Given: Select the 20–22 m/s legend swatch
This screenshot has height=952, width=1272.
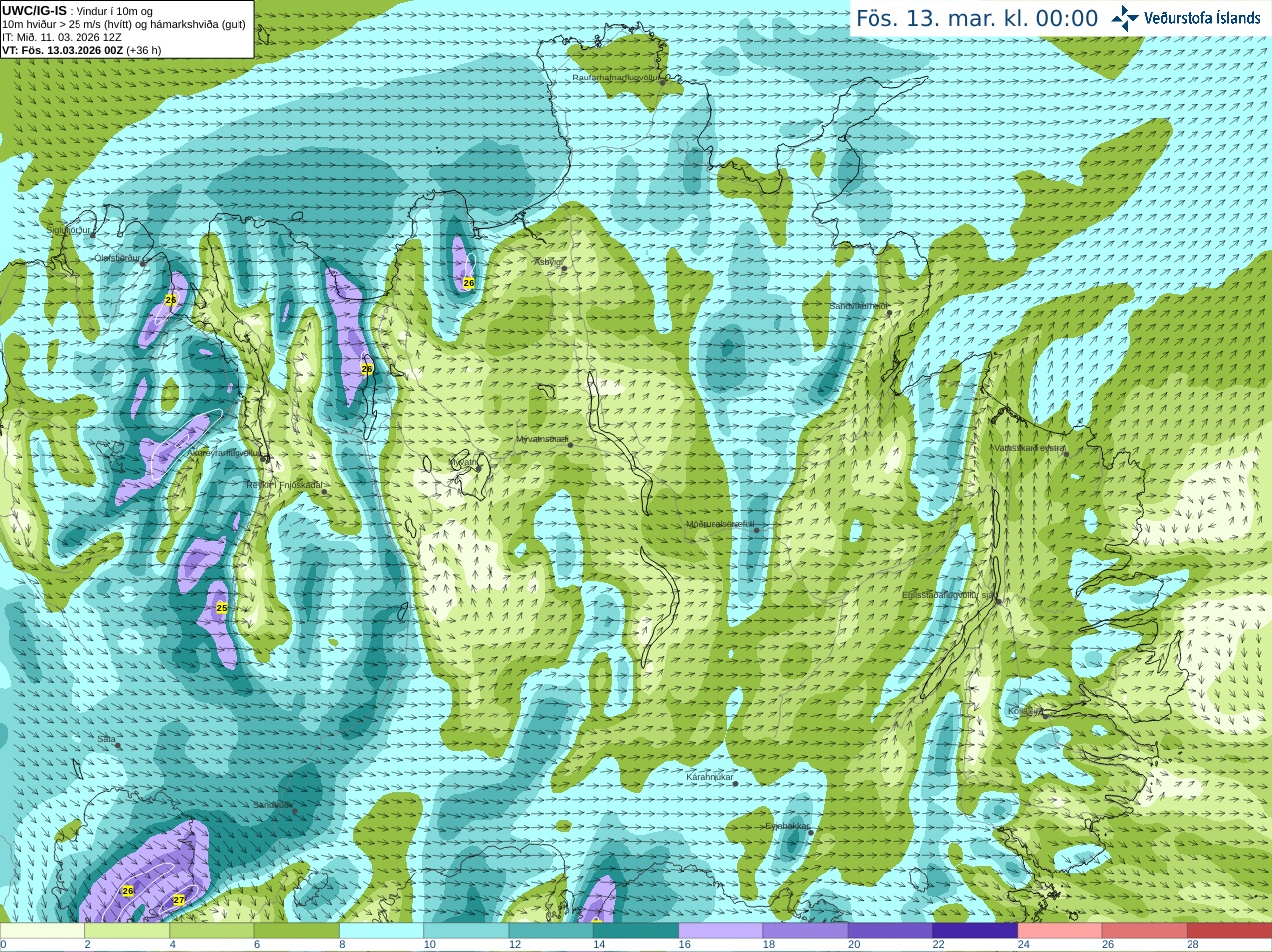Looking at the screenshot, I should tap(890, 931).
